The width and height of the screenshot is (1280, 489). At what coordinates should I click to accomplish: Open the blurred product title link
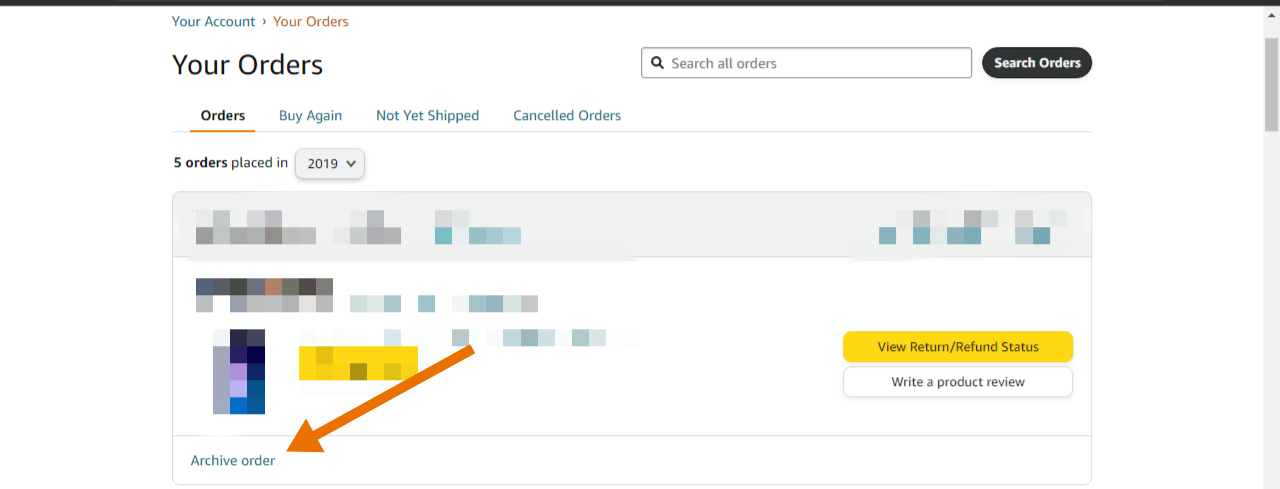468,338
